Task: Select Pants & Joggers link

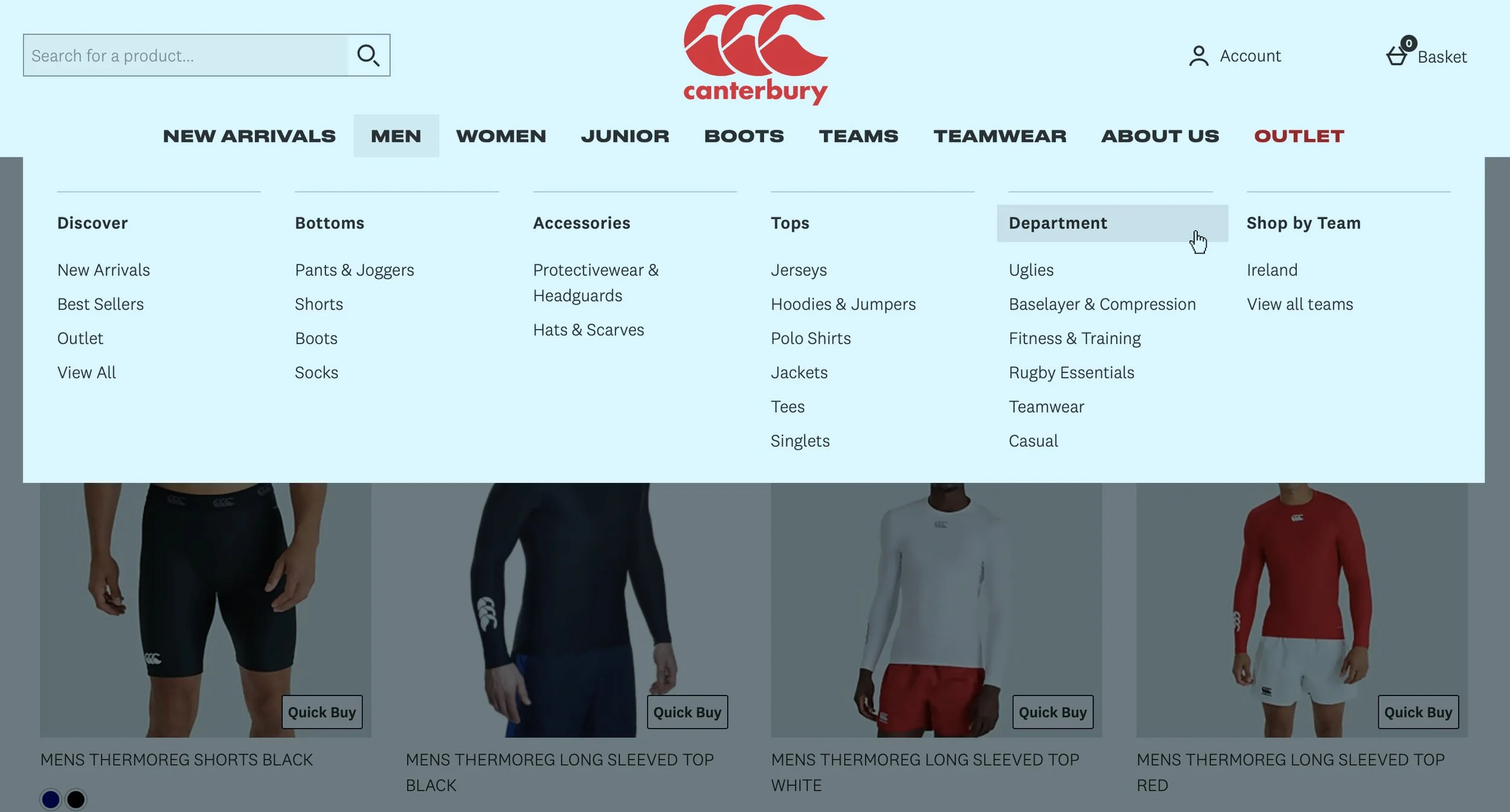Action: click(x=355, y=270)
